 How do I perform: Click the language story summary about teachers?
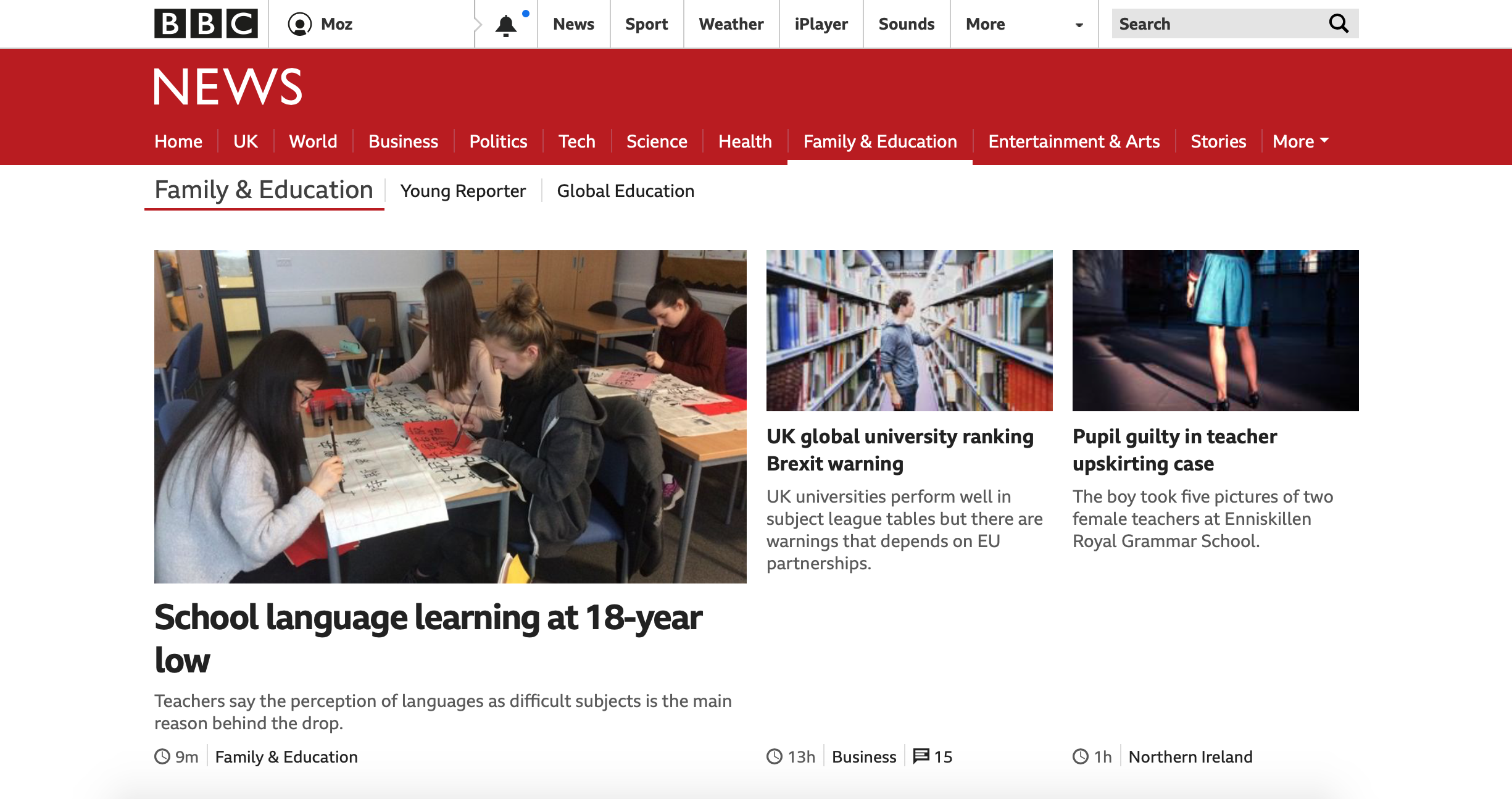[443, 712]
